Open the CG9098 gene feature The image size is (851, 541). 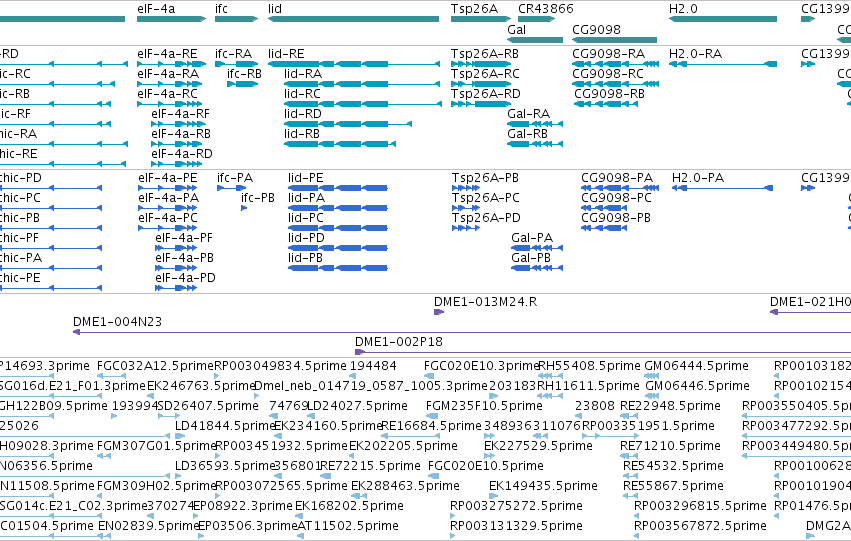click(614, 40)
